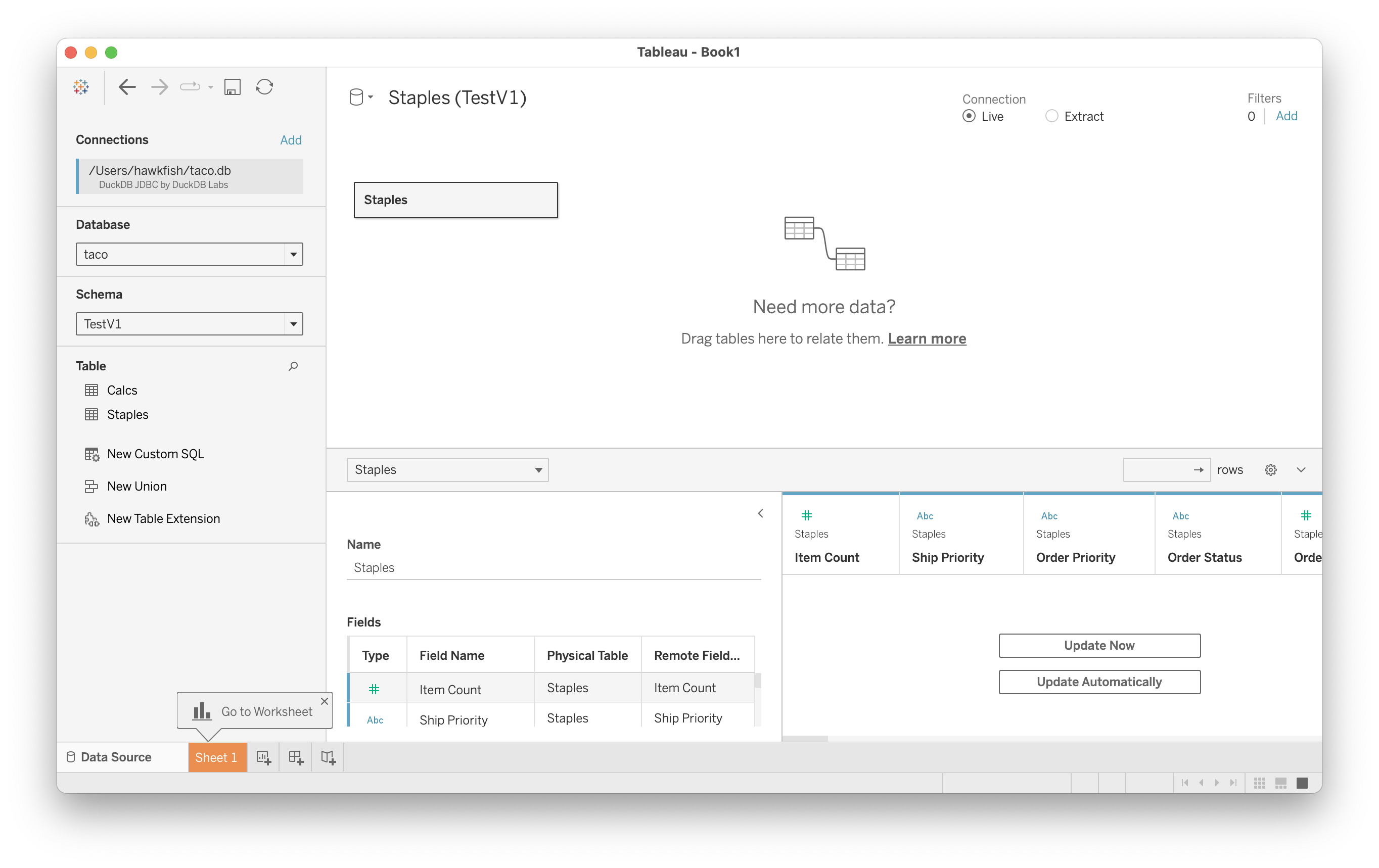This screenshot has height=868, width=1379.
Task: Add a new dashboard with the tab icon
Action: pyautogui.click(x=296, y=757)
